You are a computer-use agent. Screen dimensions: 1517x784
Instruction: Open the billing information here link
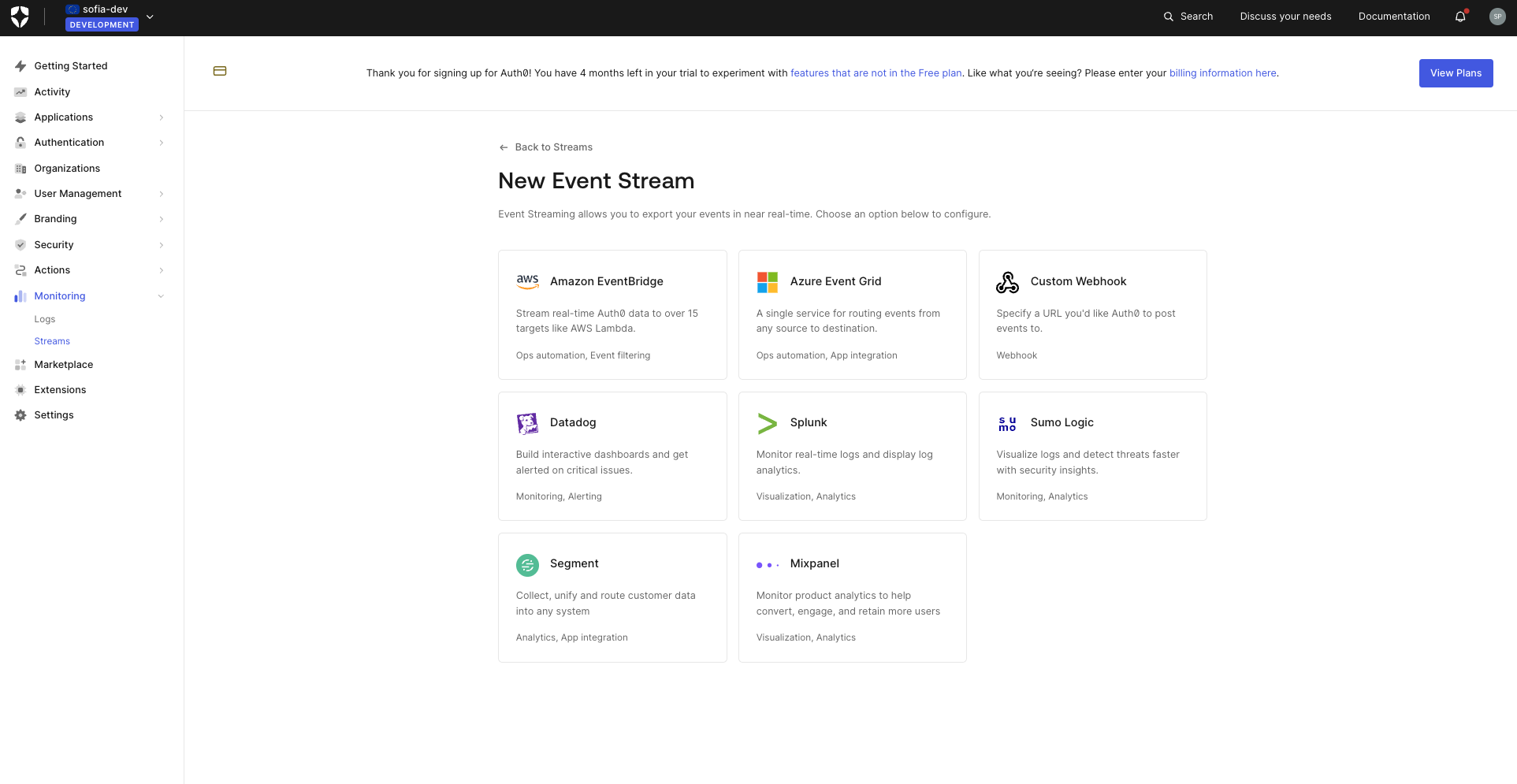[1222, 73]
